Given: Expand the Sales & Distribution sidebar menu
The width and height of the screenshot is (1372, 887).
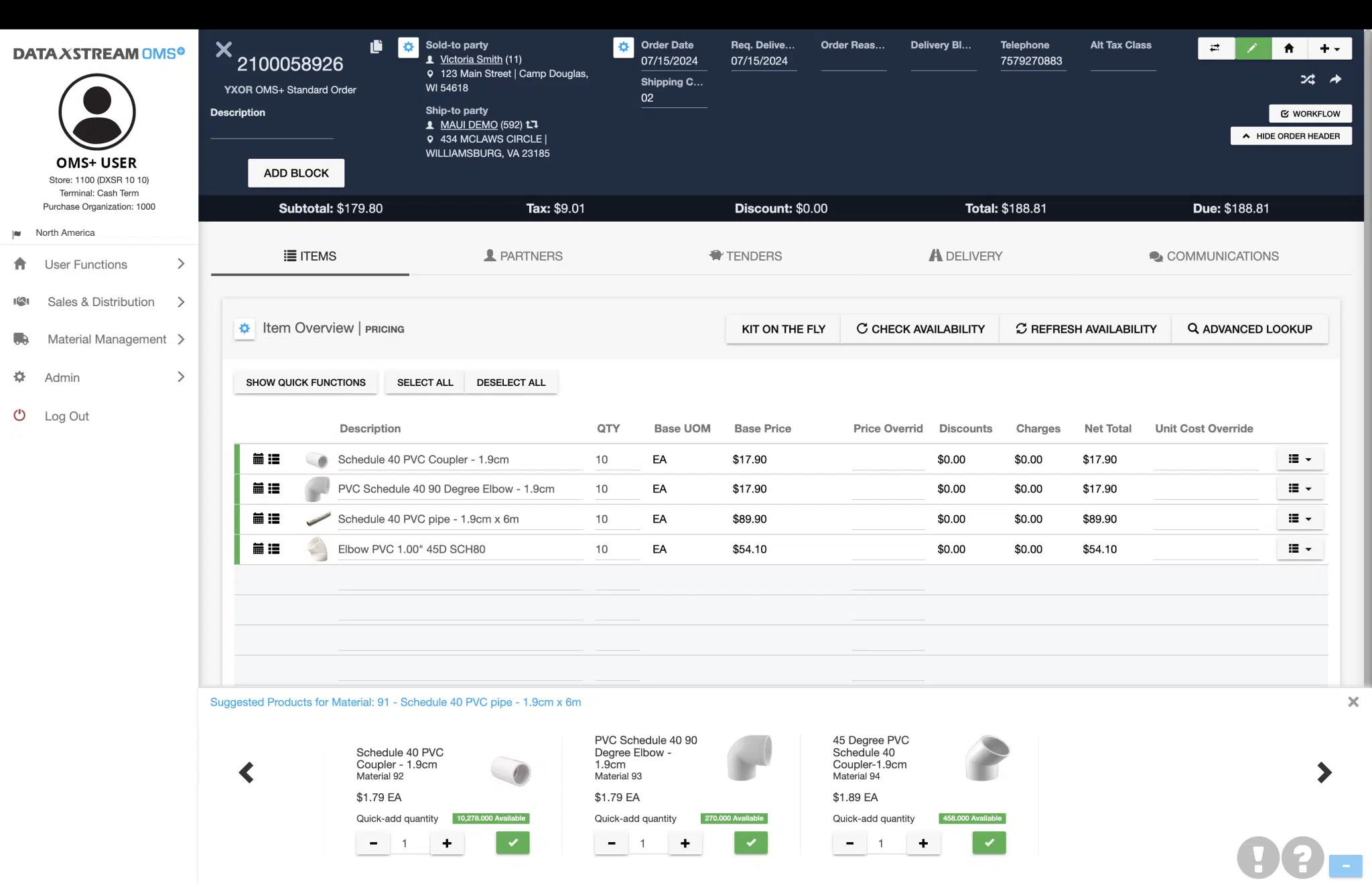Looking at the screenshot, I should coord(99,301).
